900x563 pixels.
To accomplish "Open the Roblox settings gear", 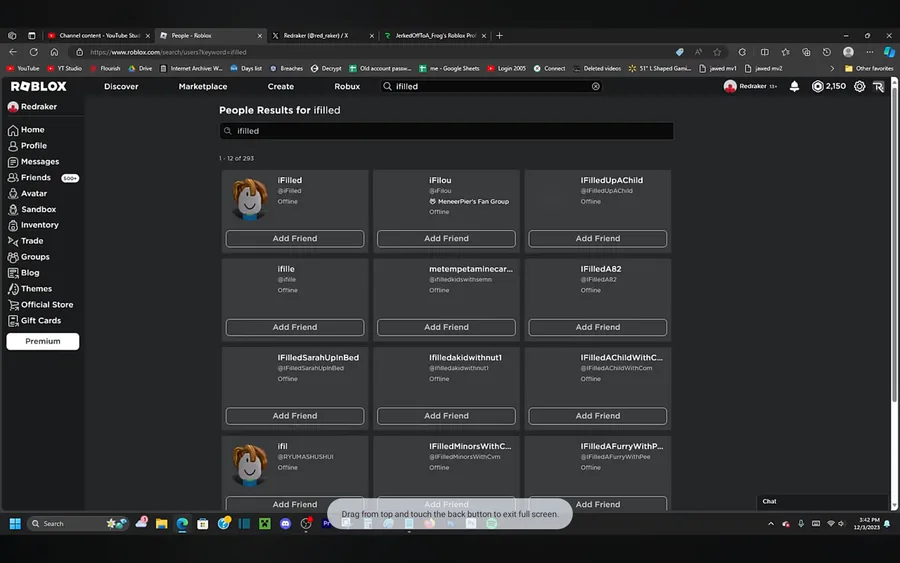I will pyautogui.click(x=859, y=87).
